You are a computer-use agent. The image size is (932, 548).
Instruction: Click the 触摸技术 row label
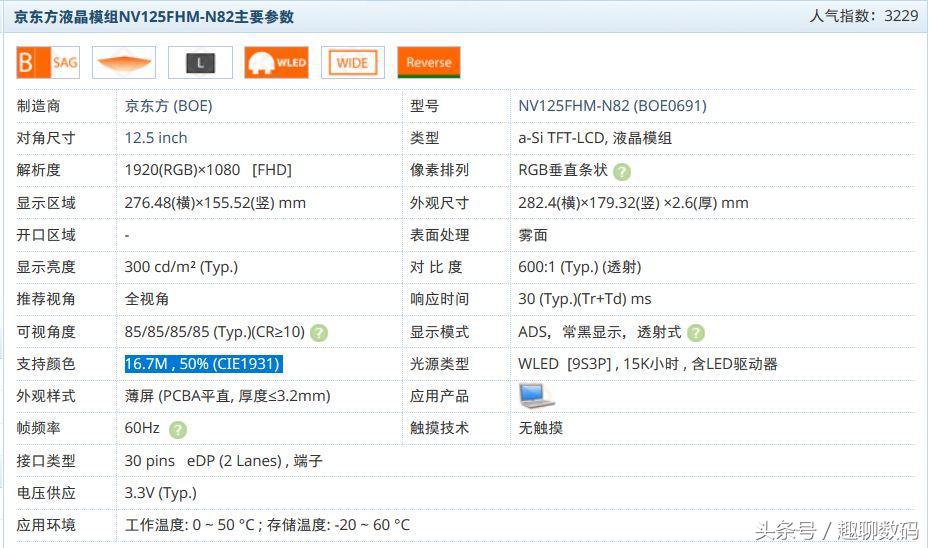coord(439,428)
